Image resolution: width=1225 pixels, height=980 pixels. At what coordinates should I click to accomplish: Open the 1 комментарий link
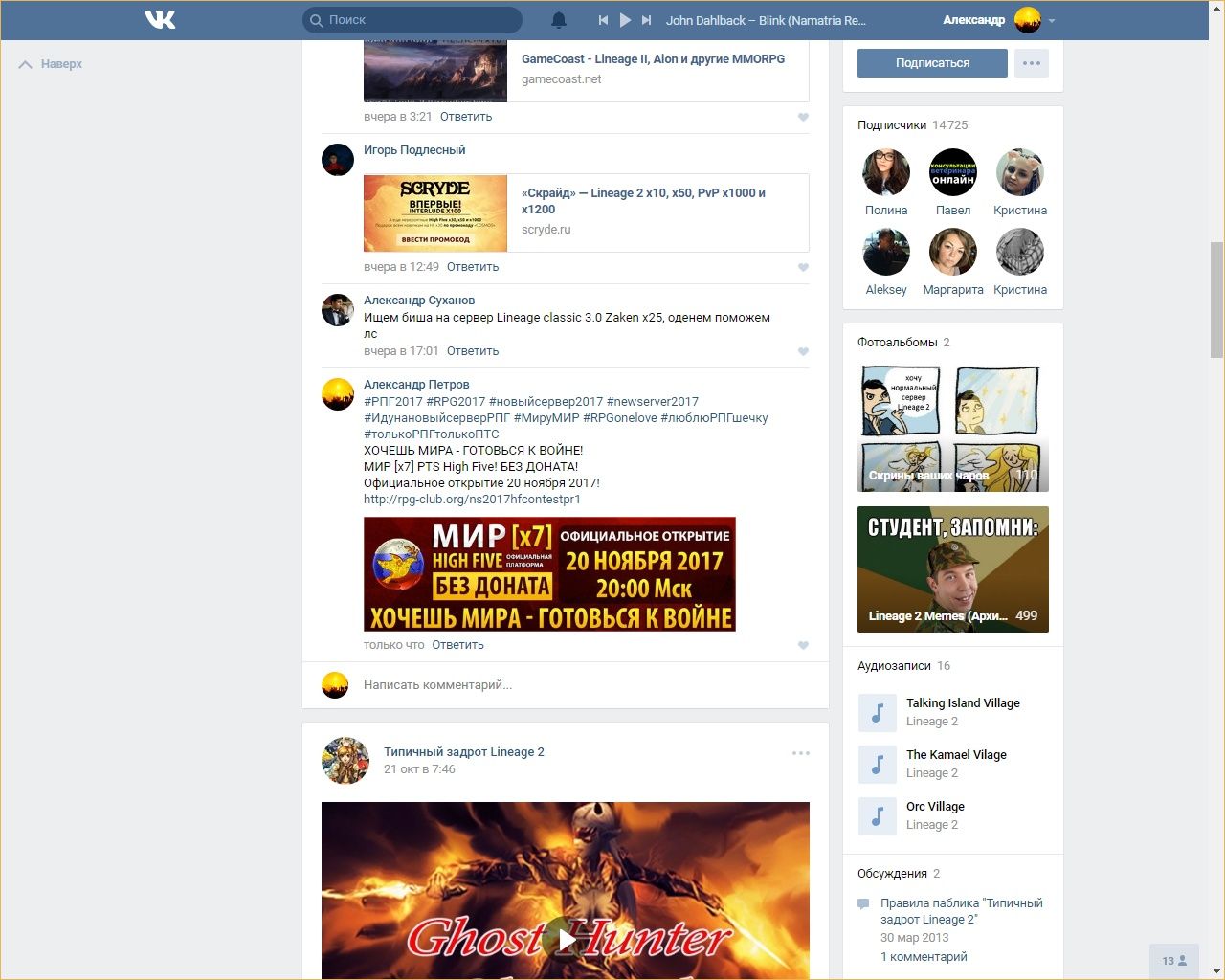[x=924, y=957]
